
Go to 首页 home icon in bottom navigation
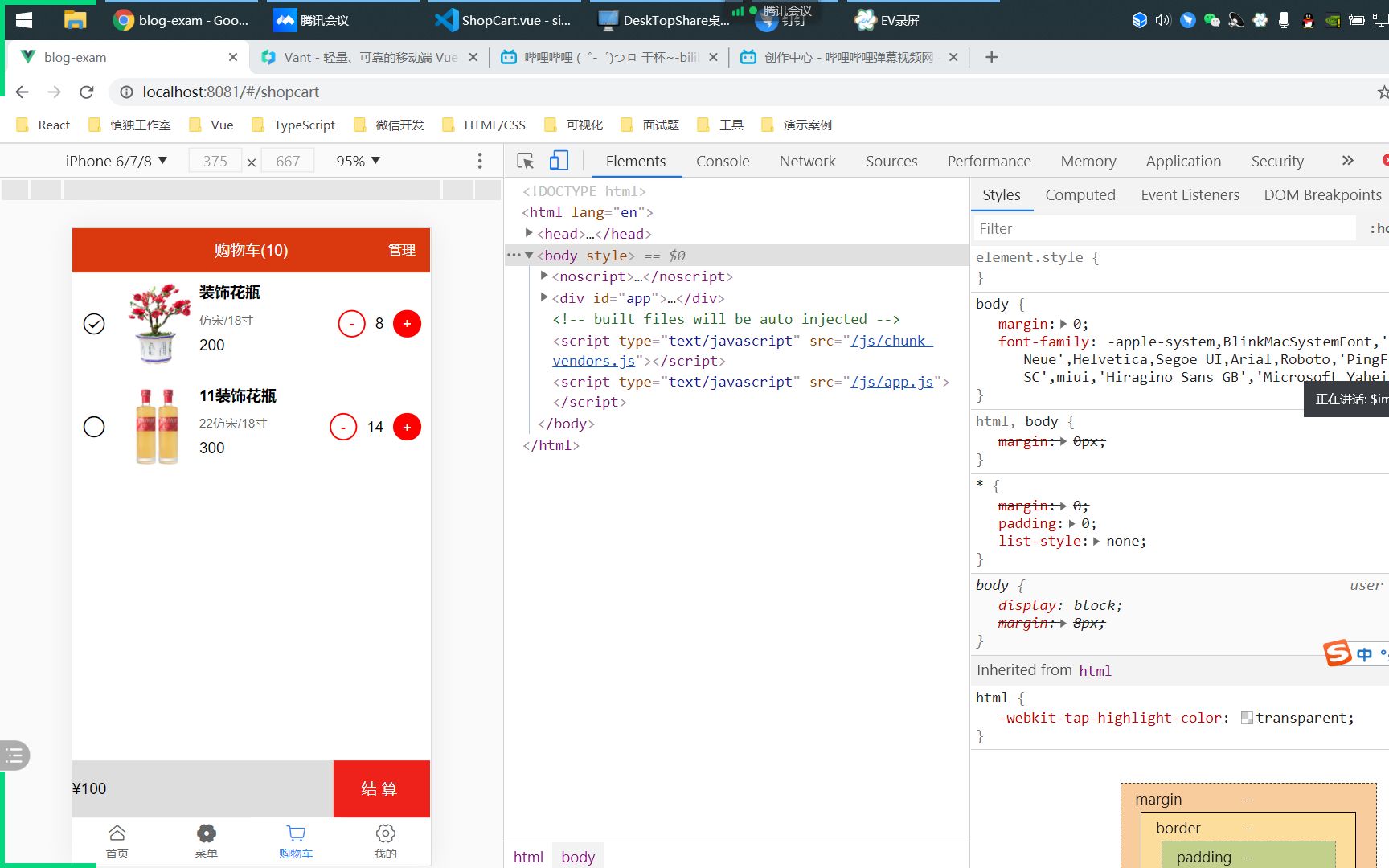117,833
